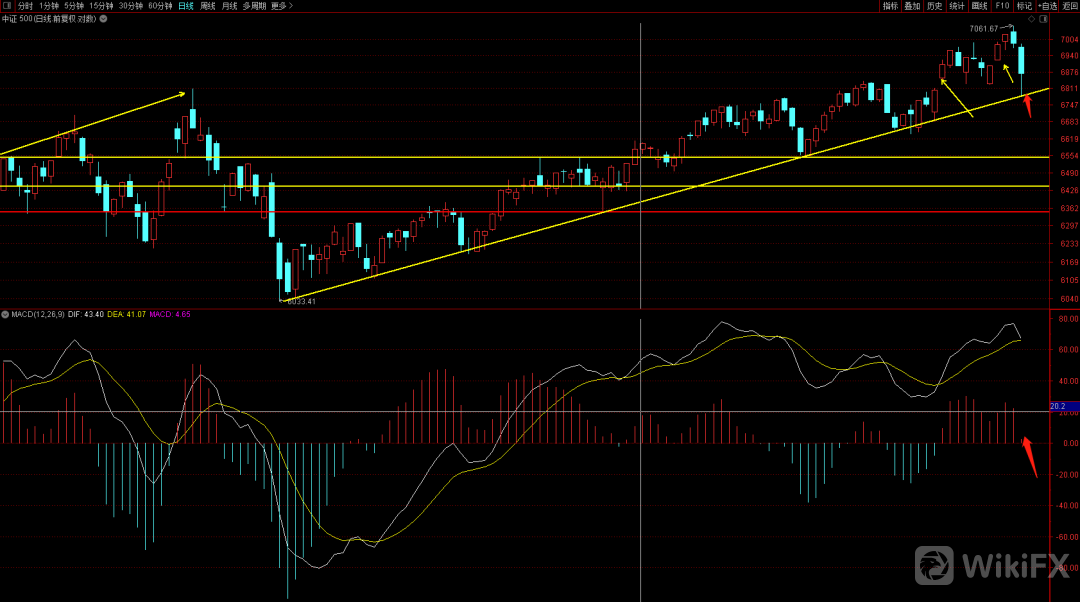
Task: Click the 返回 back button
Action: 1070,6
